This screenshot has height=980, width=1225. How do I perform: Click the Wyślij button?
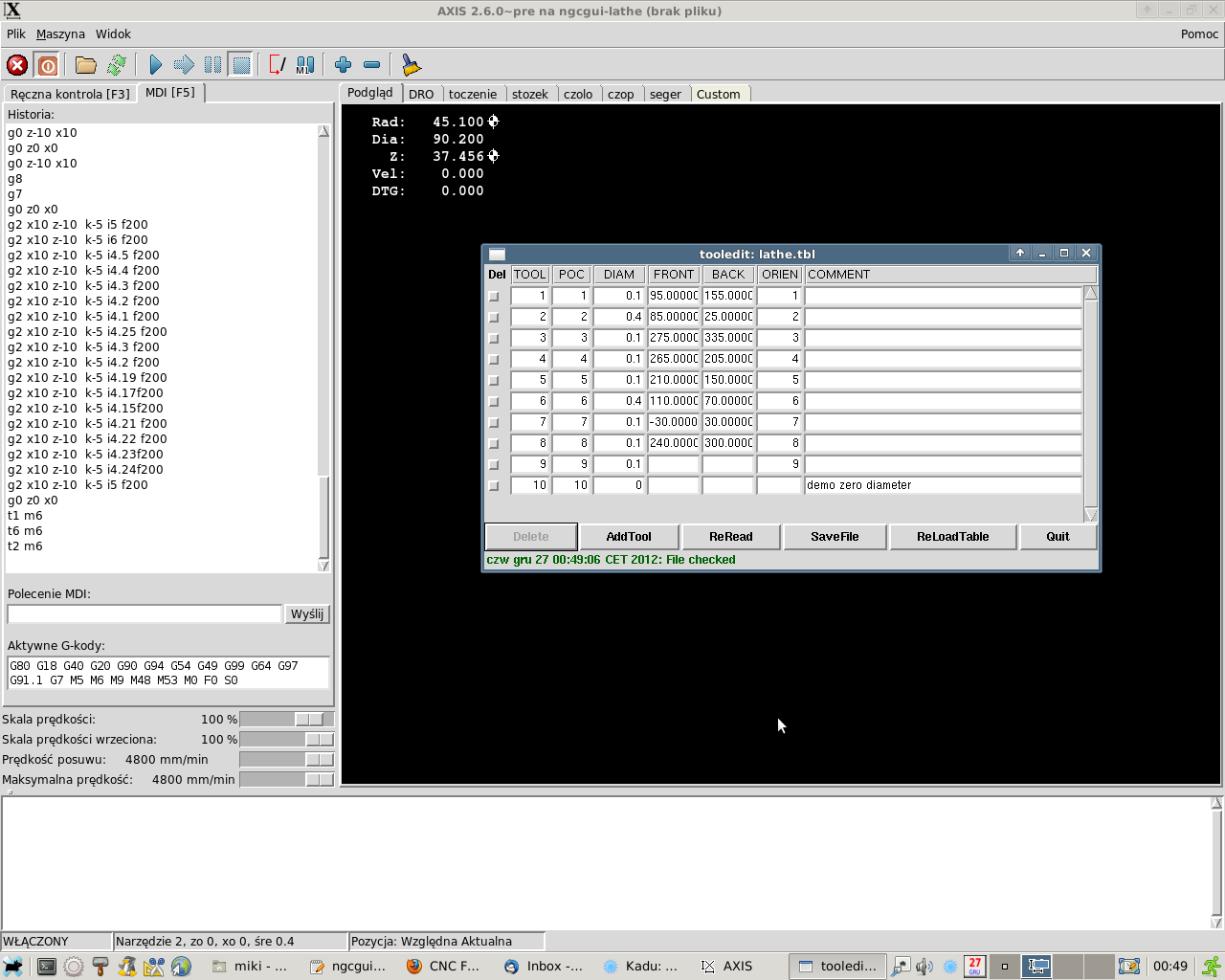[x=307, y=614]
